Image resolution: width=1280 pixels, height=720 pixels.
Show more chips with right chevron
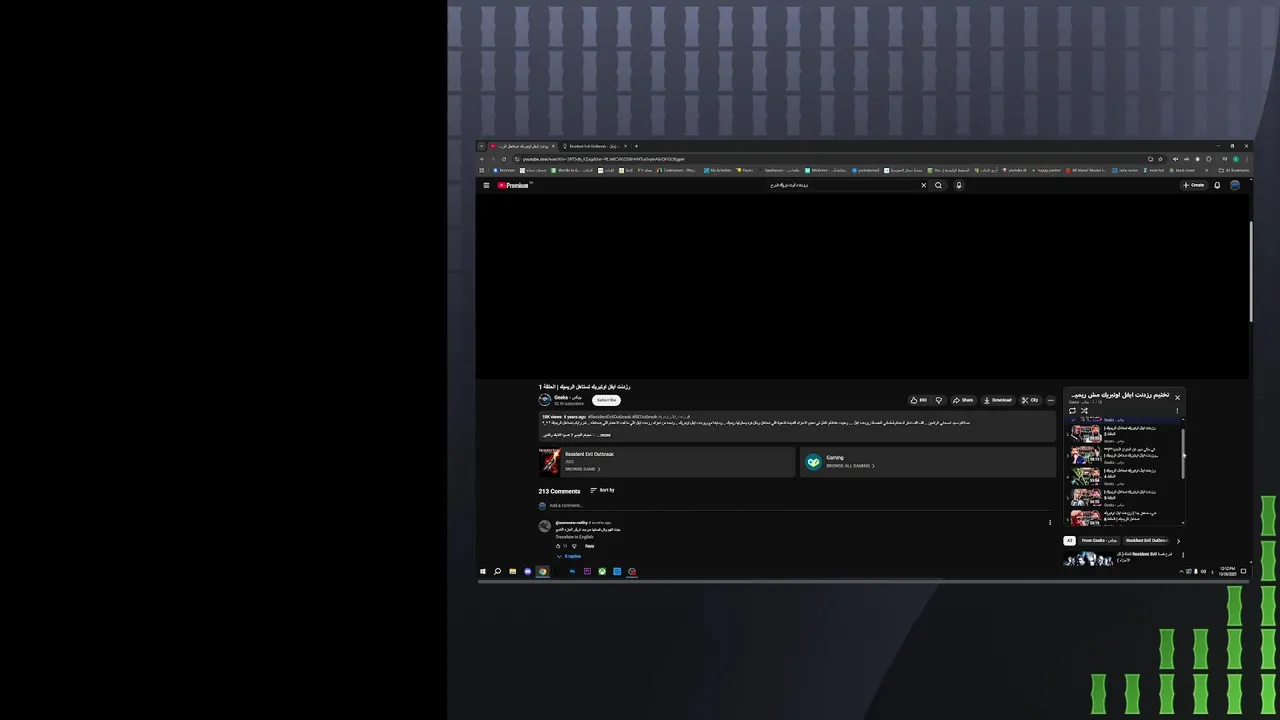[x=1178, y=541]
